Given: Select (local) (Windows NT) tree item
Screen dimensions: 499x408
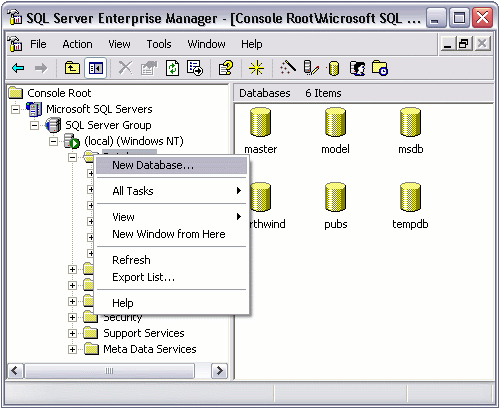Looking at the screenshot, I should pos(134,141).
